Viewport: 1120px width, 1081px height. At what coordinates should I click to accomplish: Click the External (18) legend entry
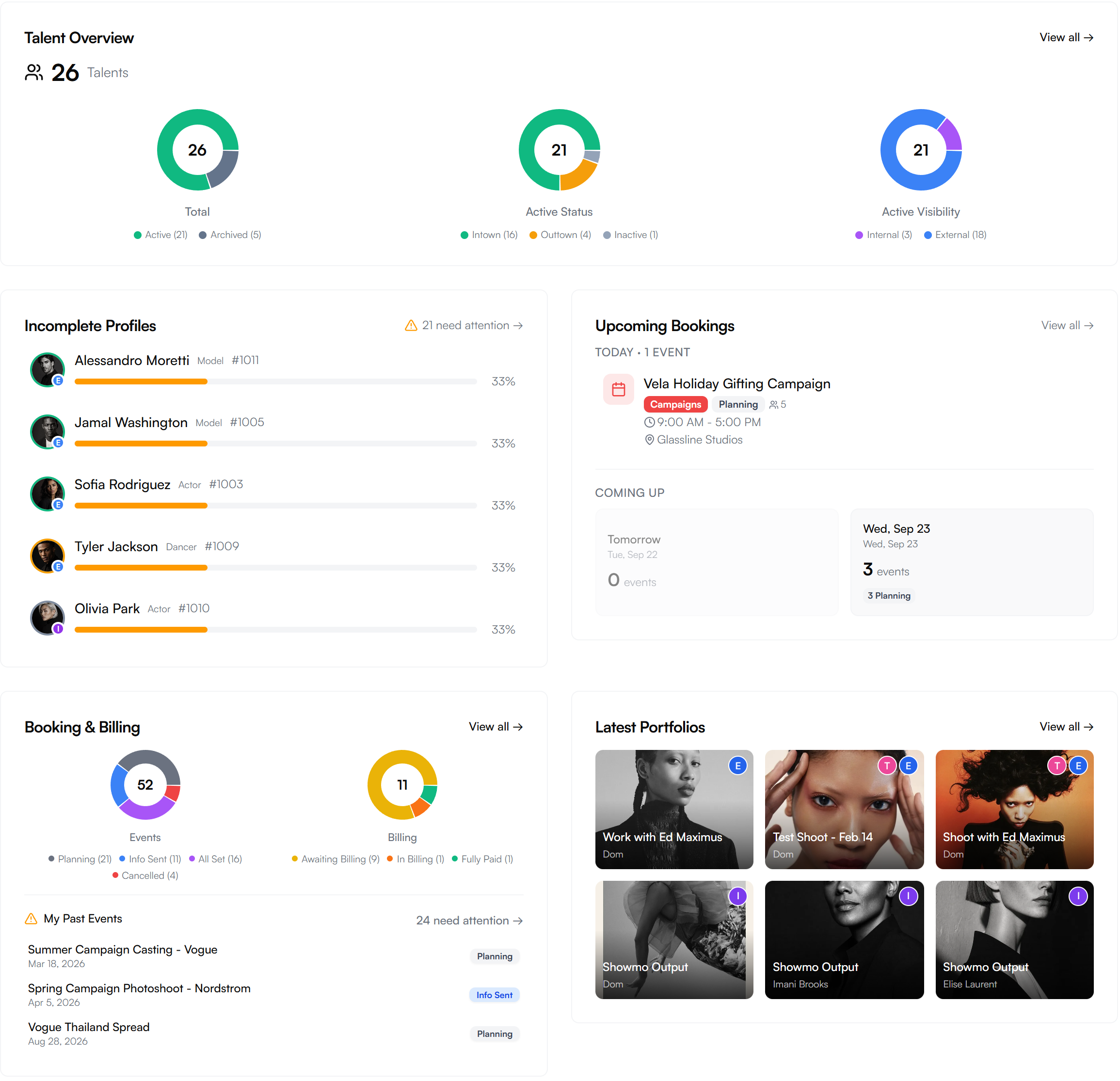956,235
